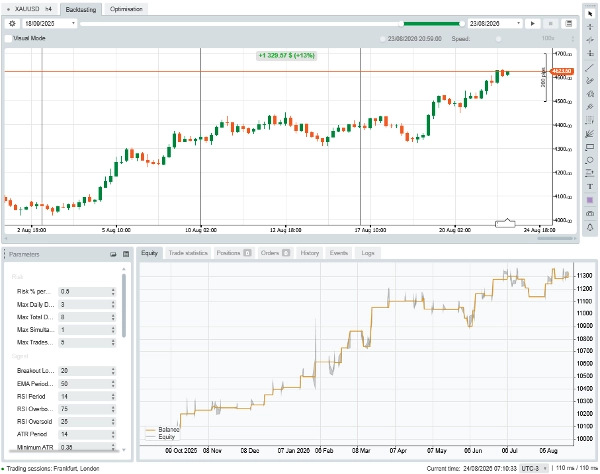Adjust the Max Total D... stepper
The height and width of the screenshot is (474, 600).
pyautogui.click(x=113, y=317)
